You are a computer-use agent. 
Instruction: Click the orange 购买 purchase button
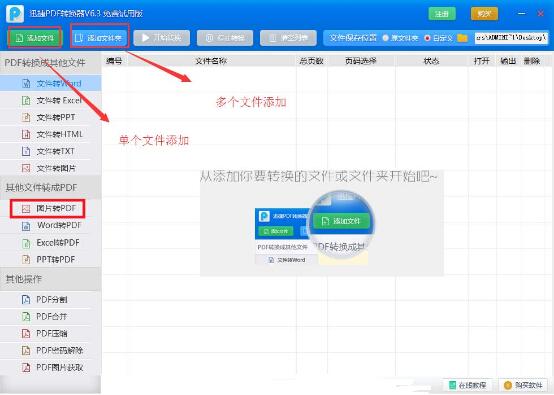click(x=484, y=14)
